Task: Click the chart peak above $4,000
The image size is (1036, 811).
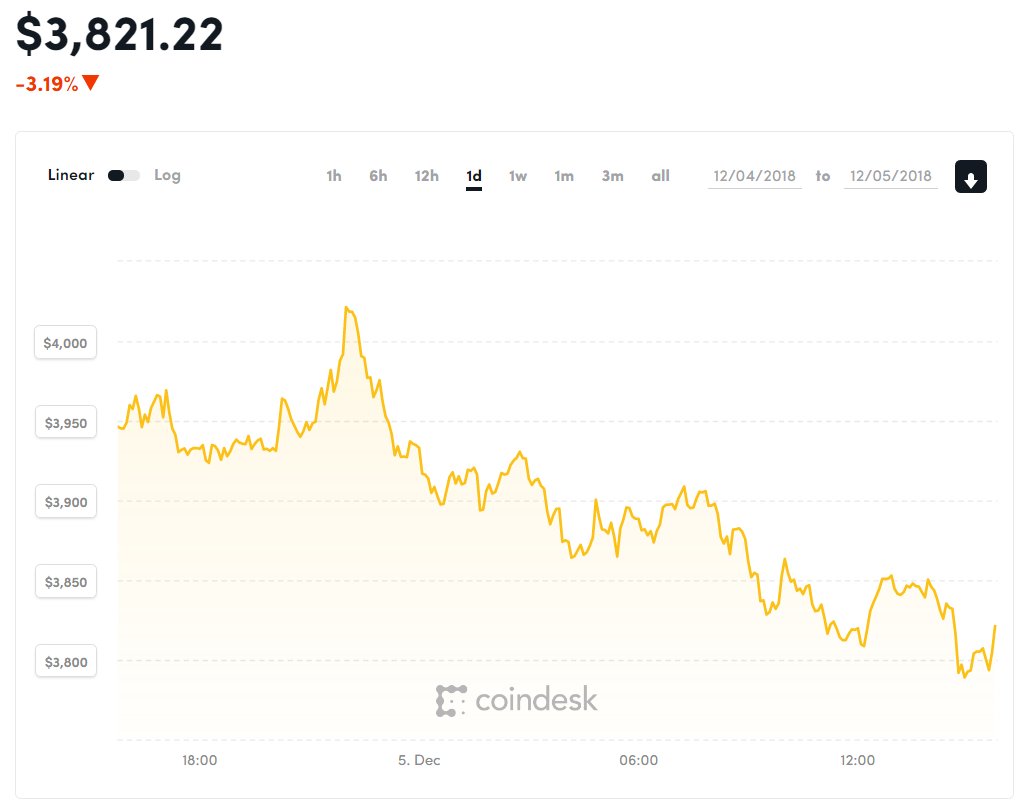Action: (x=346, y=308)
